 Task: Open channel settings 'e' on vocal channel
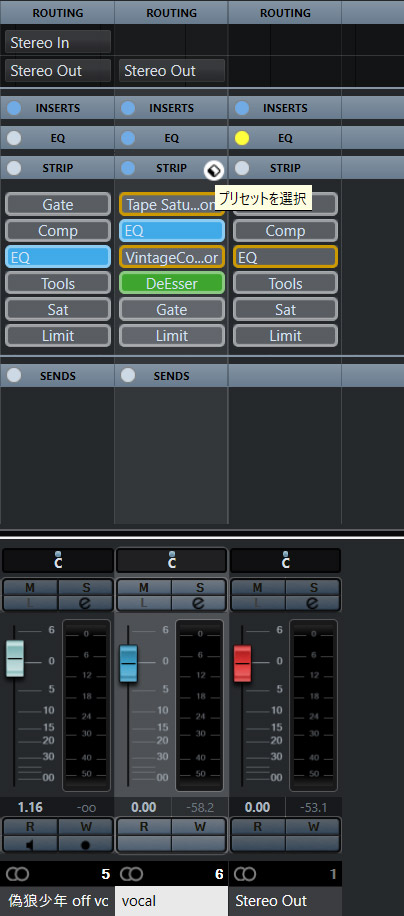tap(199, 603)
